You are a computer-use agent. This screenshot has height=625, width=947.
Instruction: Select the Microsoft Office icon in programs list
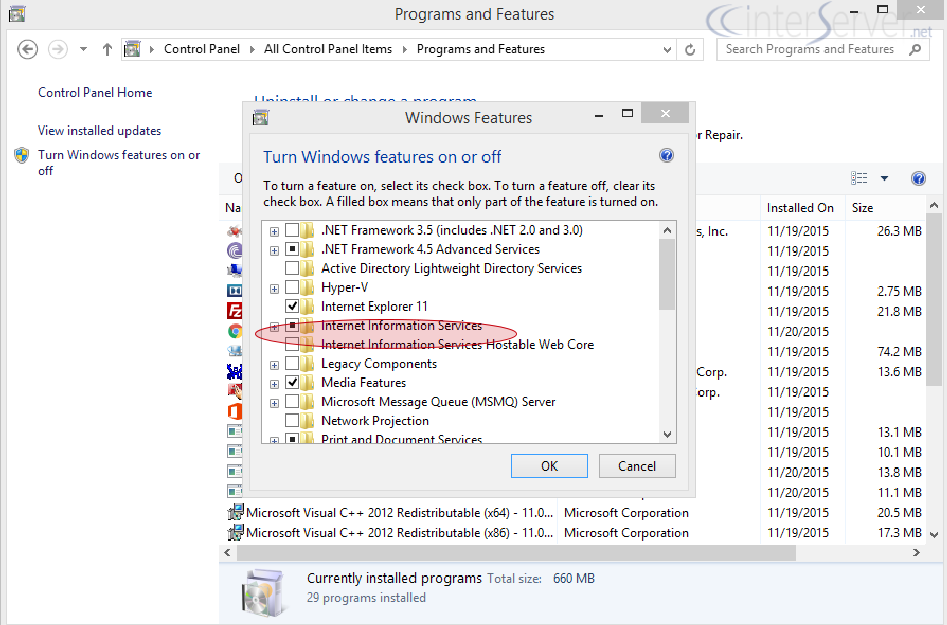point(234,412)
